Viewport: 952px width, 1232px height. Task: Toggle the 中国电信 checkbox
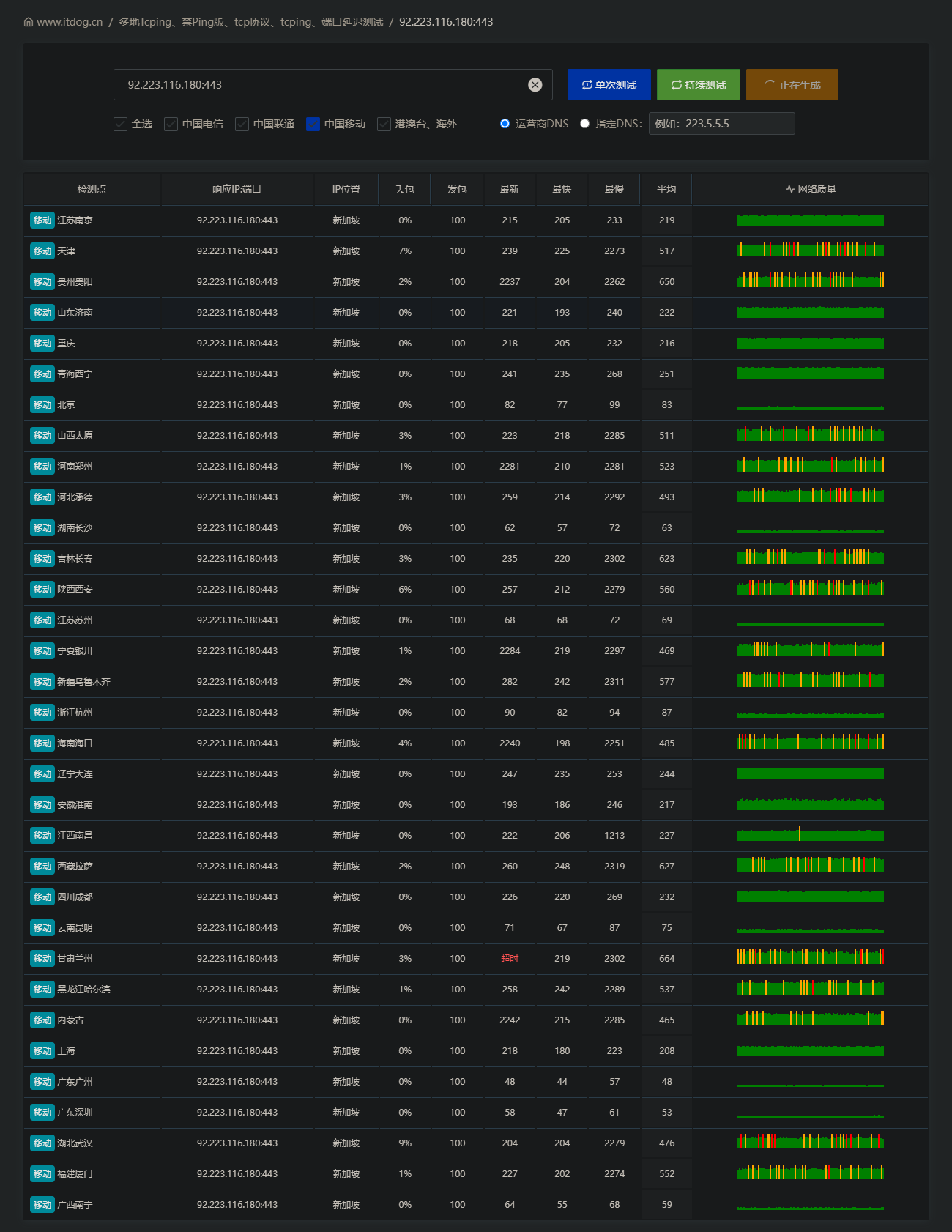click(x=171, y=124)
